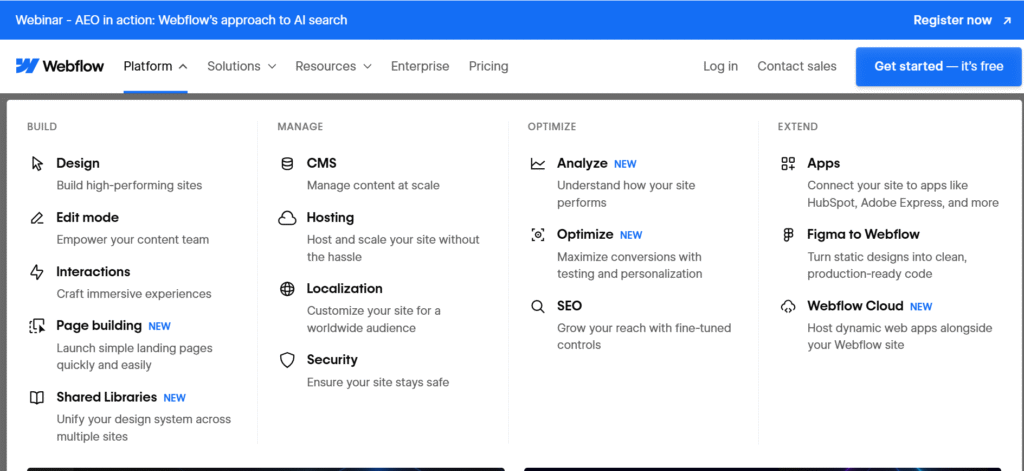Click the SEO magnifier icon
This screenshot has width=1024, height=471.
(x=537, y=306)
